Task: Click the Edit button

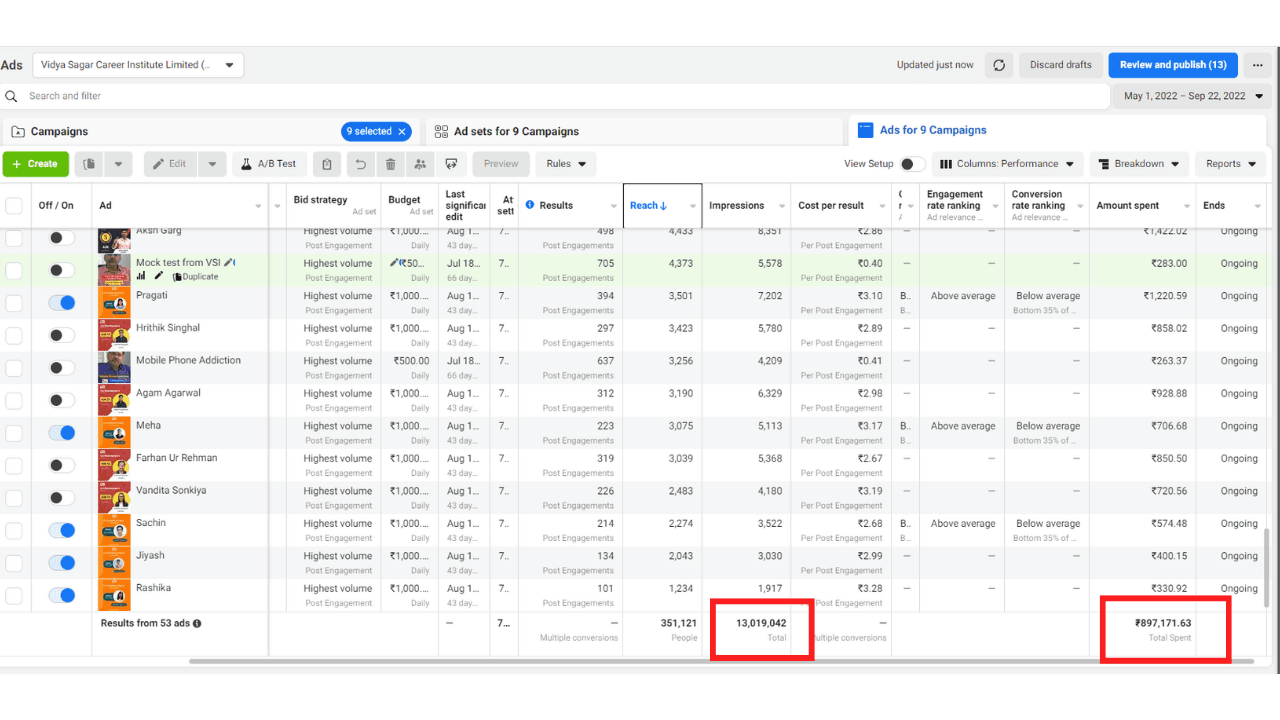Action: (x=170, y=164)
